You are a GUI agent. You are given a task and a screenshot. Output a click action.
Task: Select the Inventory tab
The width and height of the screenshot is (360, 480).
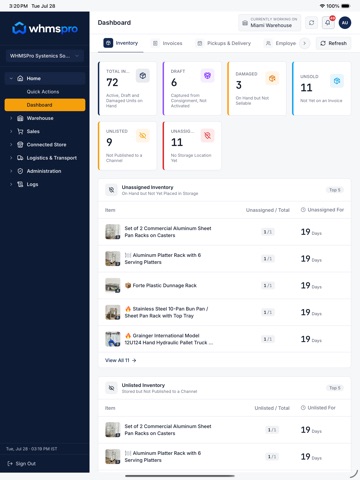(x=121, y=43)
